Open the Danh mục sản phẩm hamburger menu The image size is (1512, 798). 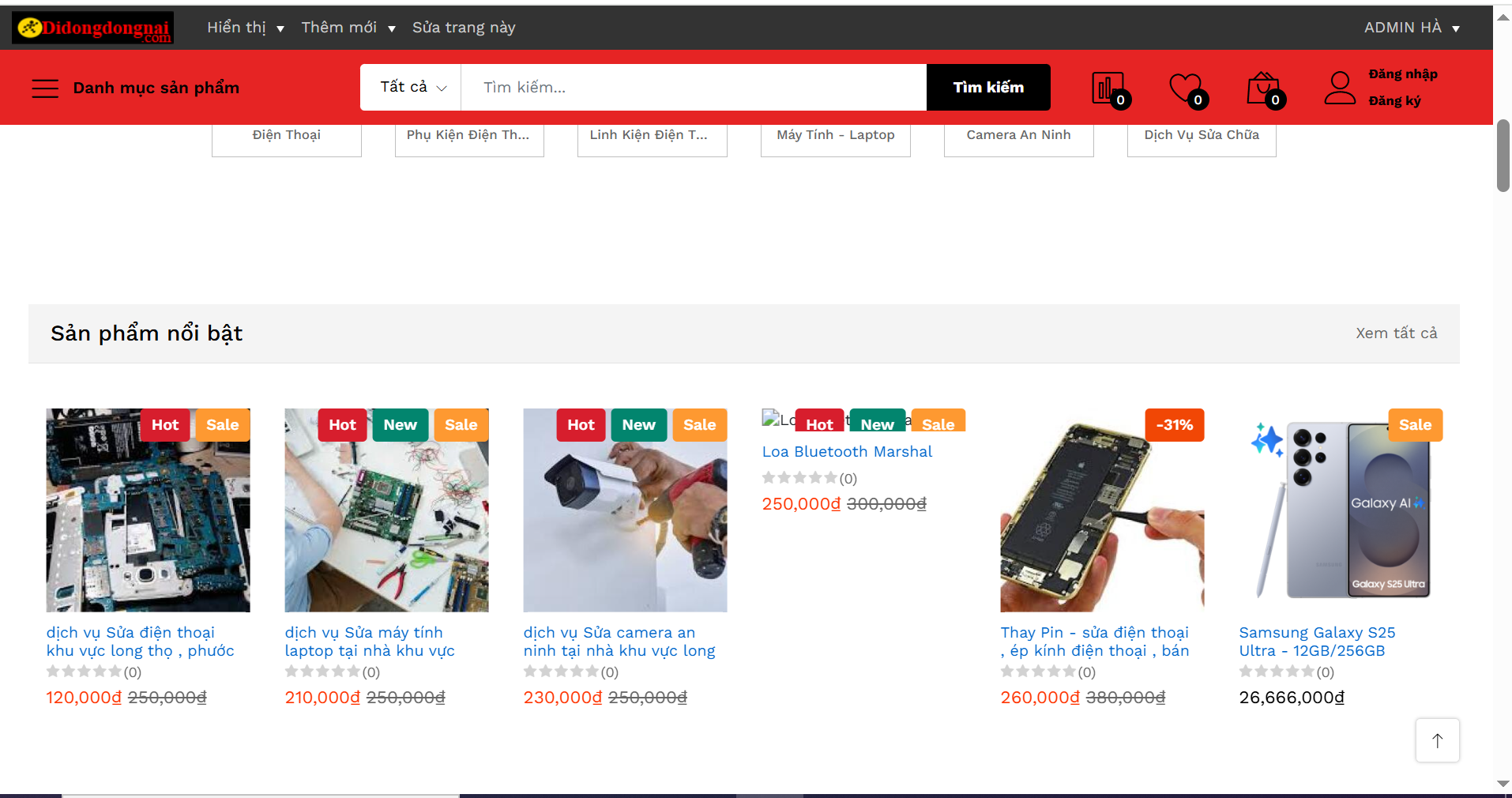click(x=45, y=88)
